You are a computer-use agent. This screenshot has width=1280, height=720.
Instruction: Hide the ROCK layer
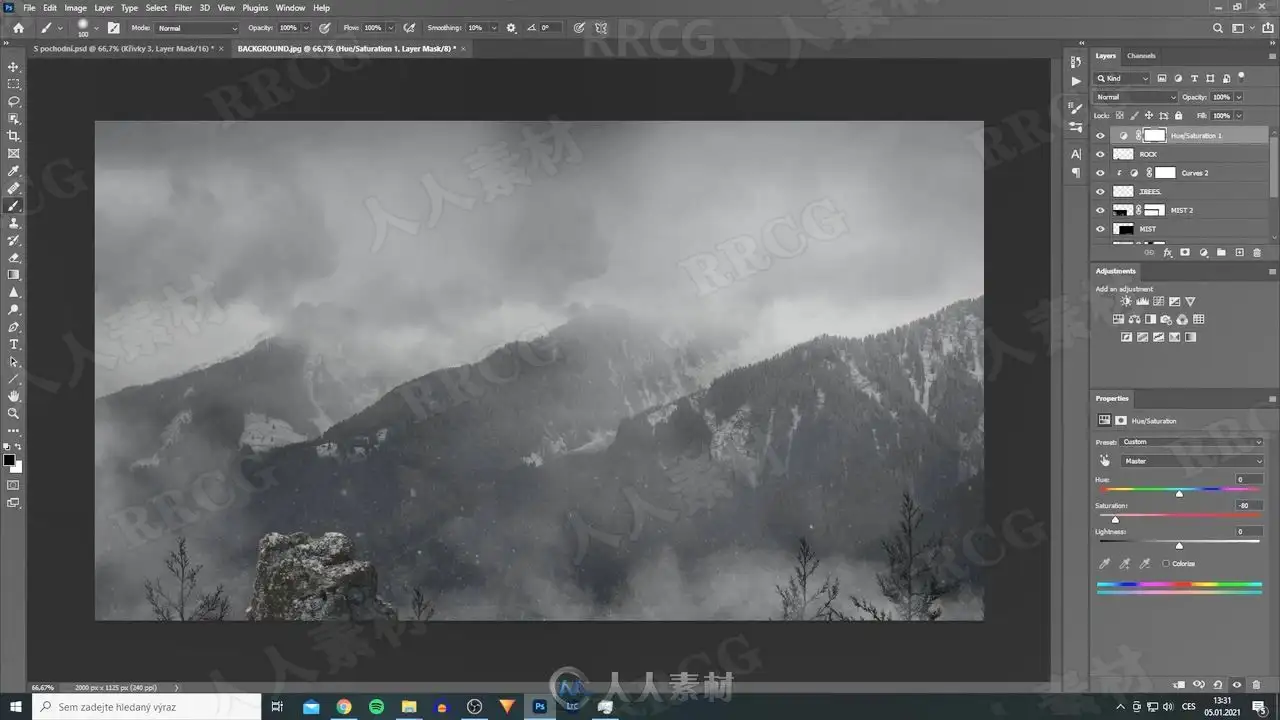(x=1100, y=154)
